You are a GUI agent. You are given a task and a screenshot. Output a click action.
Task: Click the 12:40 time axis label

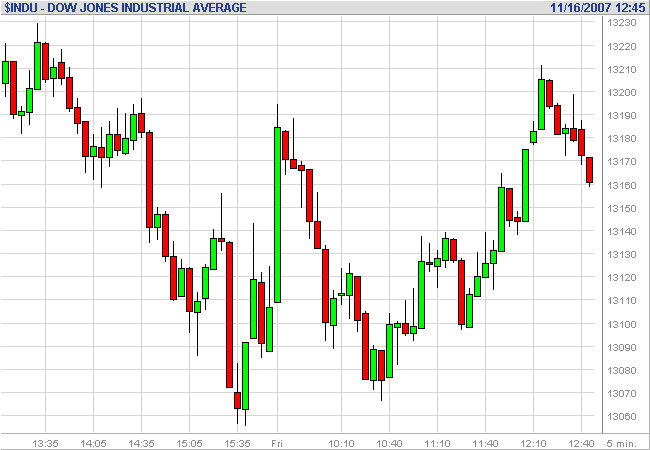pyautogui.click(x=582, y=444)
